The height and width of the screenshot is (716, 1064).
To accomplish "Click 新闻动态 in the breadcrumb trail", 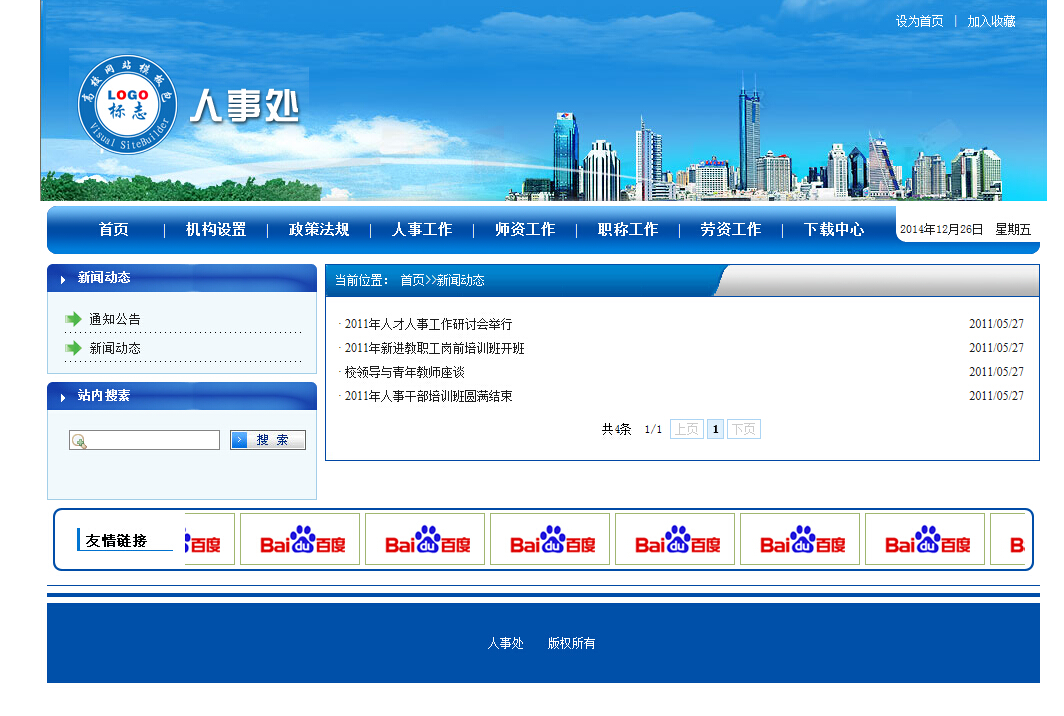I will [x=461, y=280].
